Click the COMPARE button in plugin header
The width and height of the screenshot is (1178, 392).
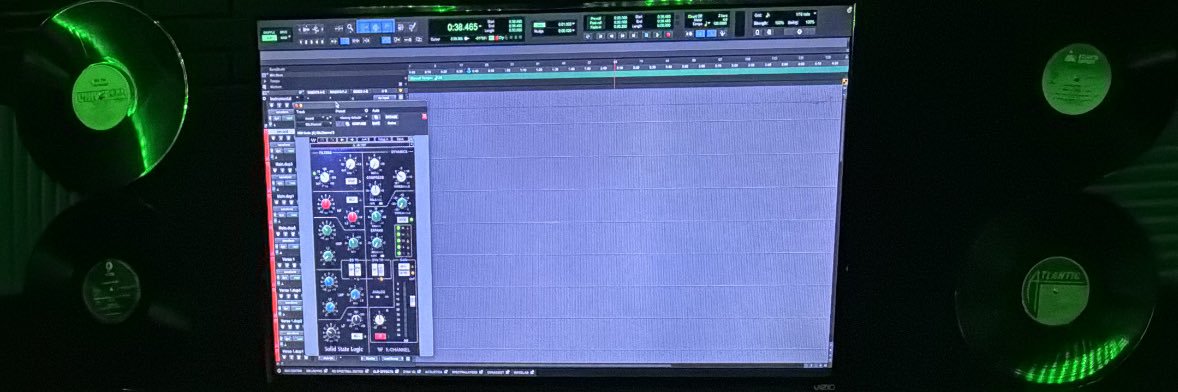[x=359, y=124]
